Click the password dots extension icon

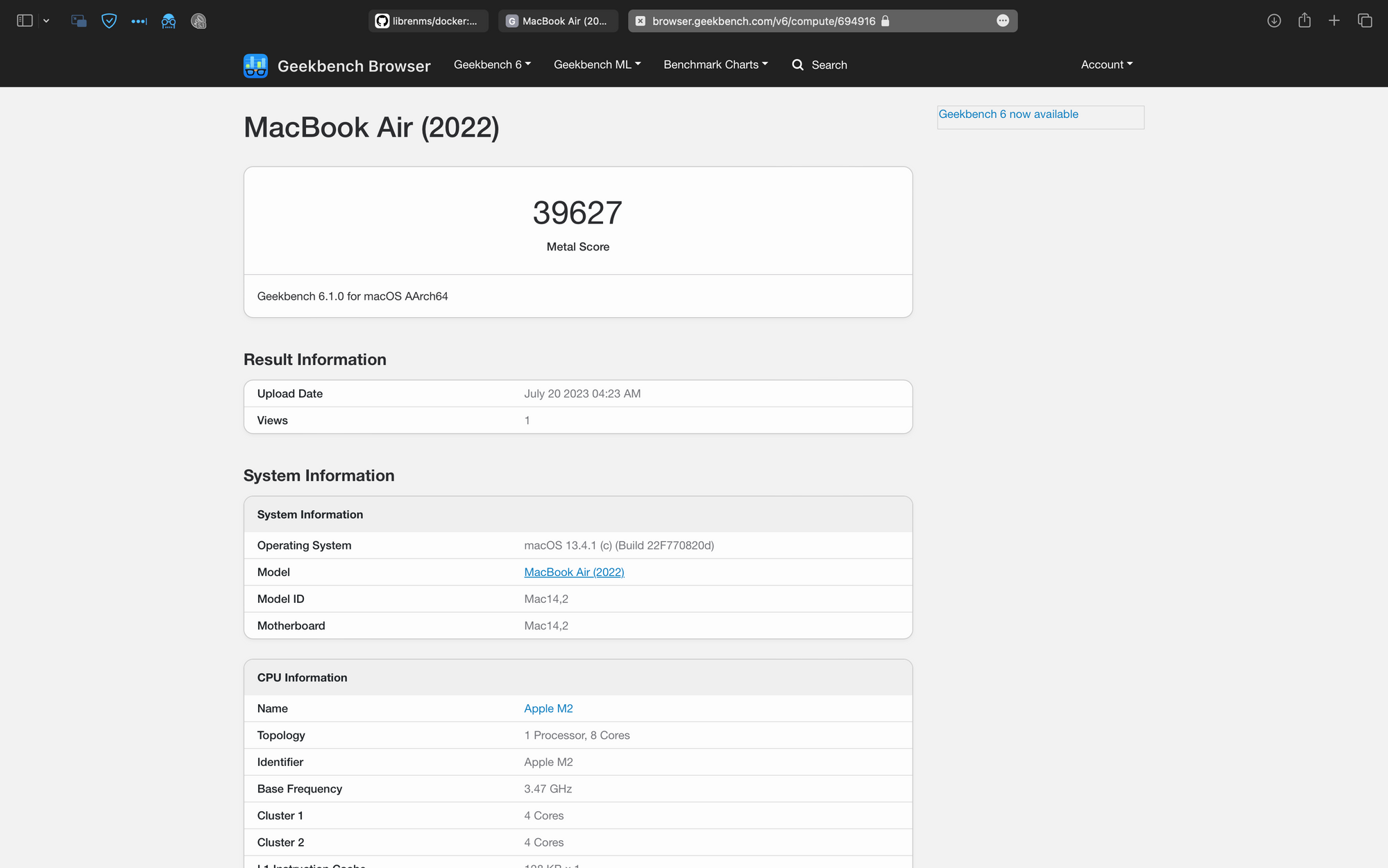[x=139, y=21]
